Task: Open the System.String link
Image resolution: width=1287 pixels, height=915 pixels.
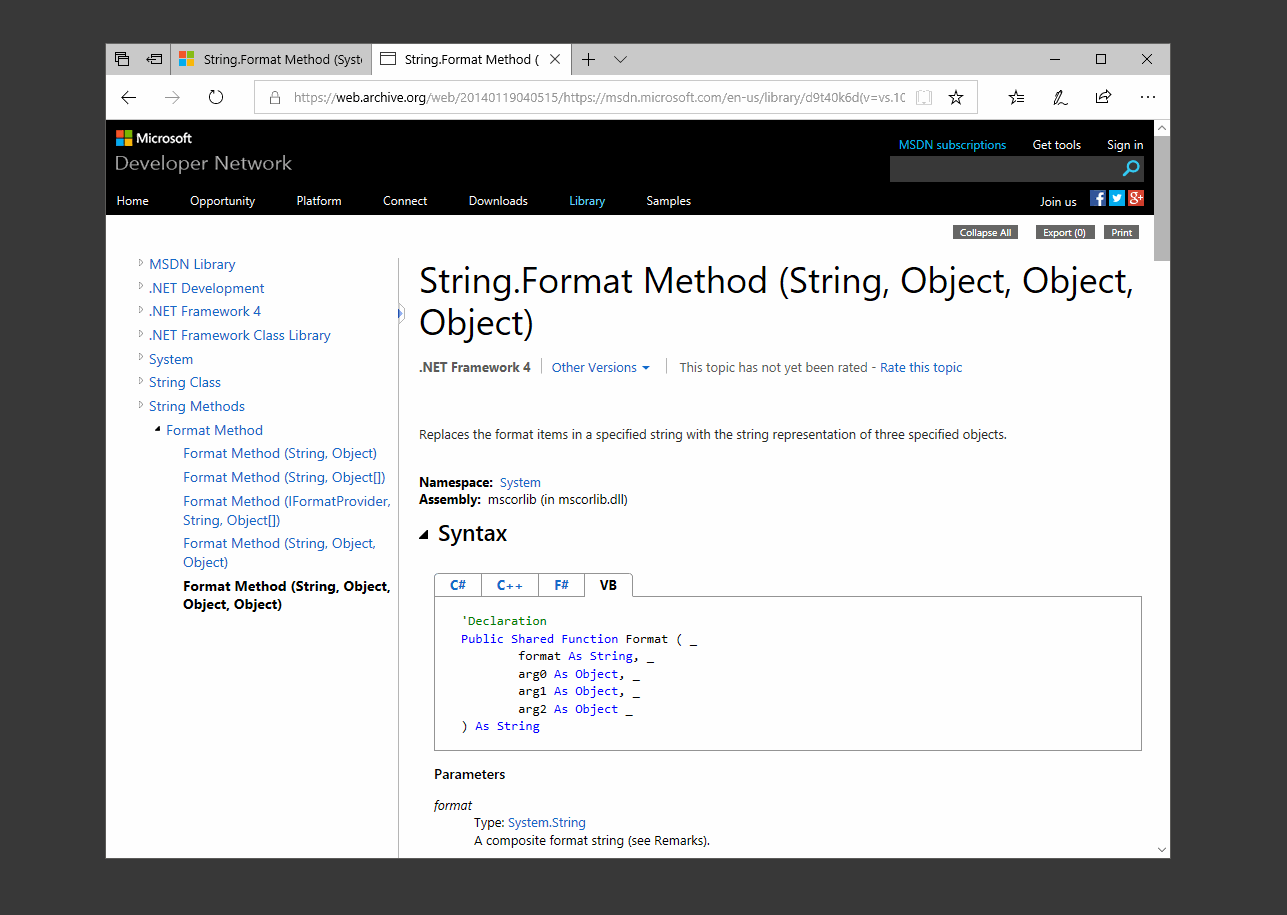Action: pyautogui.click(x=546, y=822)
